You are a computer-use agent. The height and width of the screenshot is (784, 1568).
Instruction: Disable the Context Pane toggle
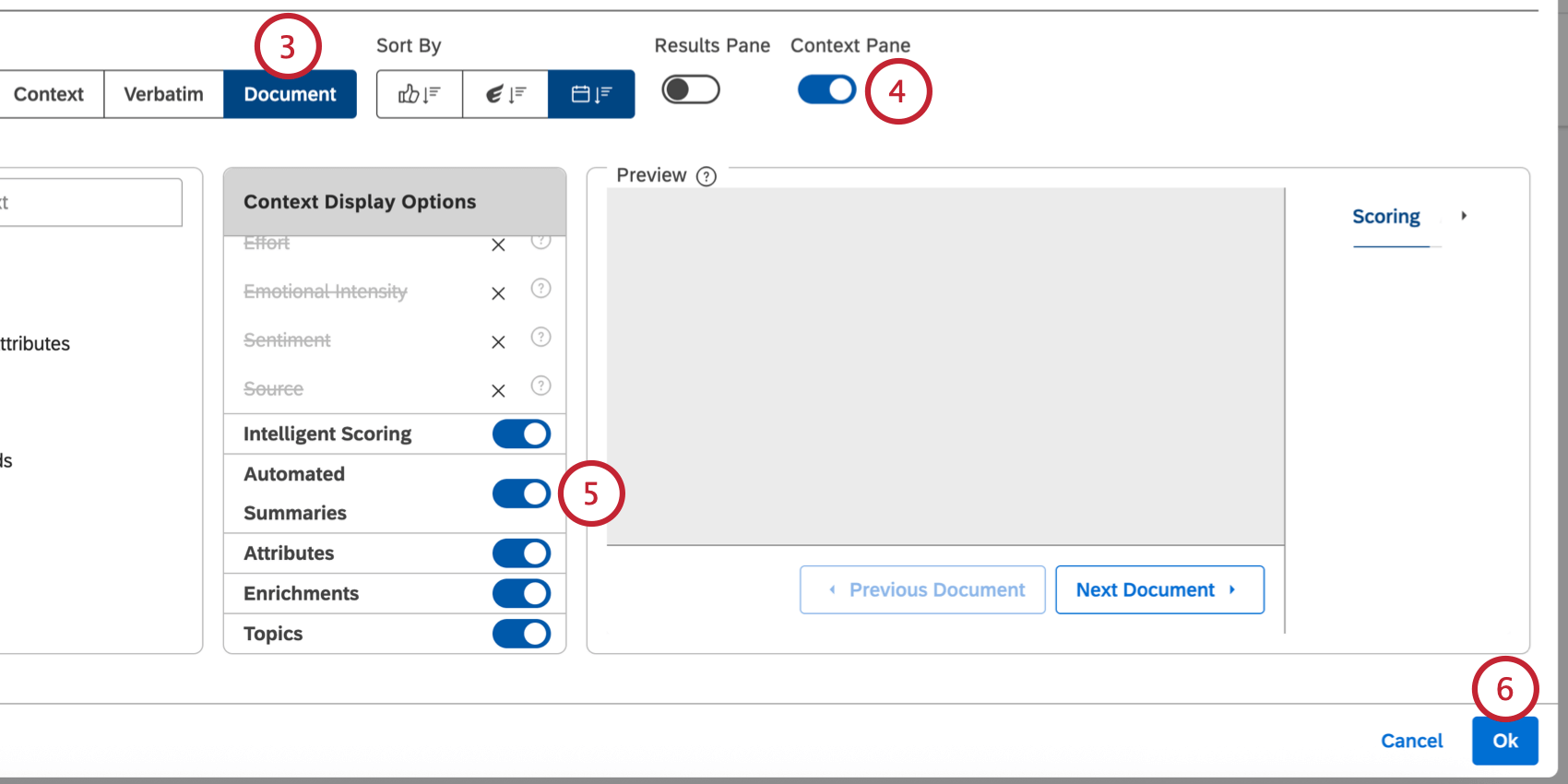pyautogui.click(x=826, y=89)
